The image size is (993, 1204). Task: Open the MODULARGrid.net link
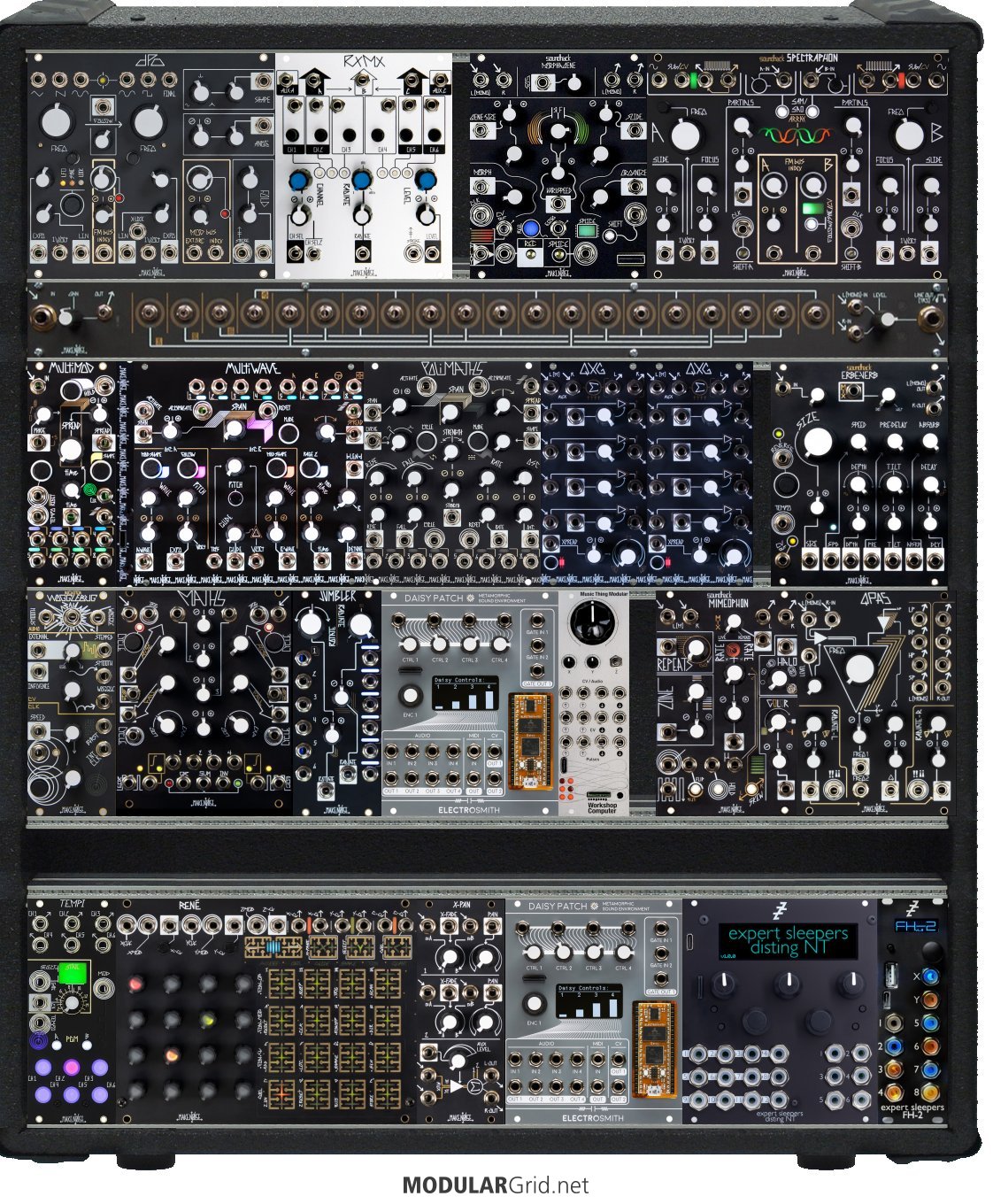[x=495, y=1185]
